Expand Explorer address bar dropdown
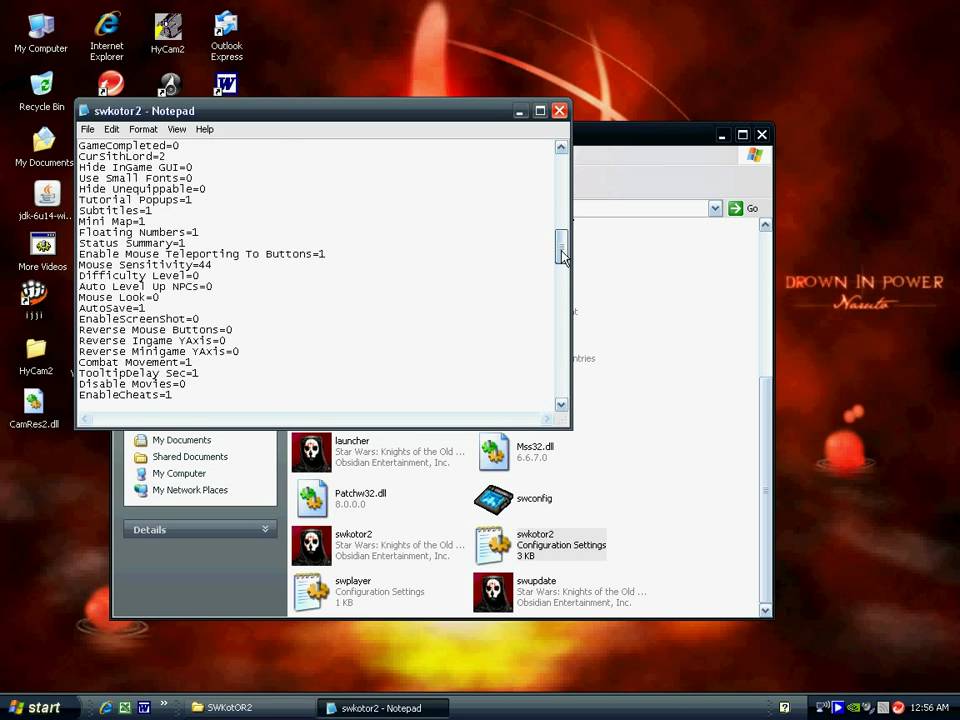Screen dimensions: 960x720 pyautogui.click(x=715, y=208)
